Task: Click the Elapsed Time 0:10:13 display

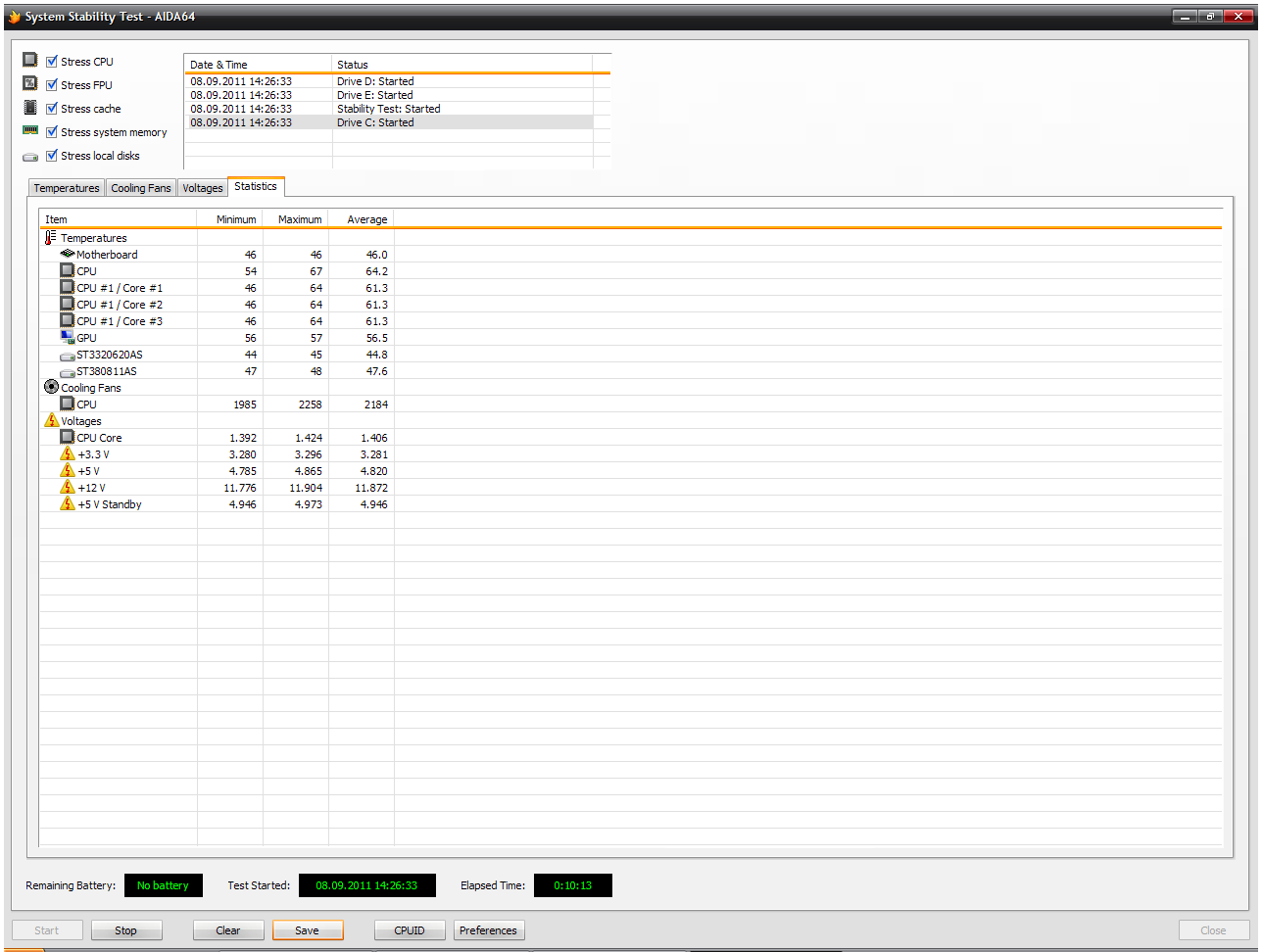Action: pos(573,885)
